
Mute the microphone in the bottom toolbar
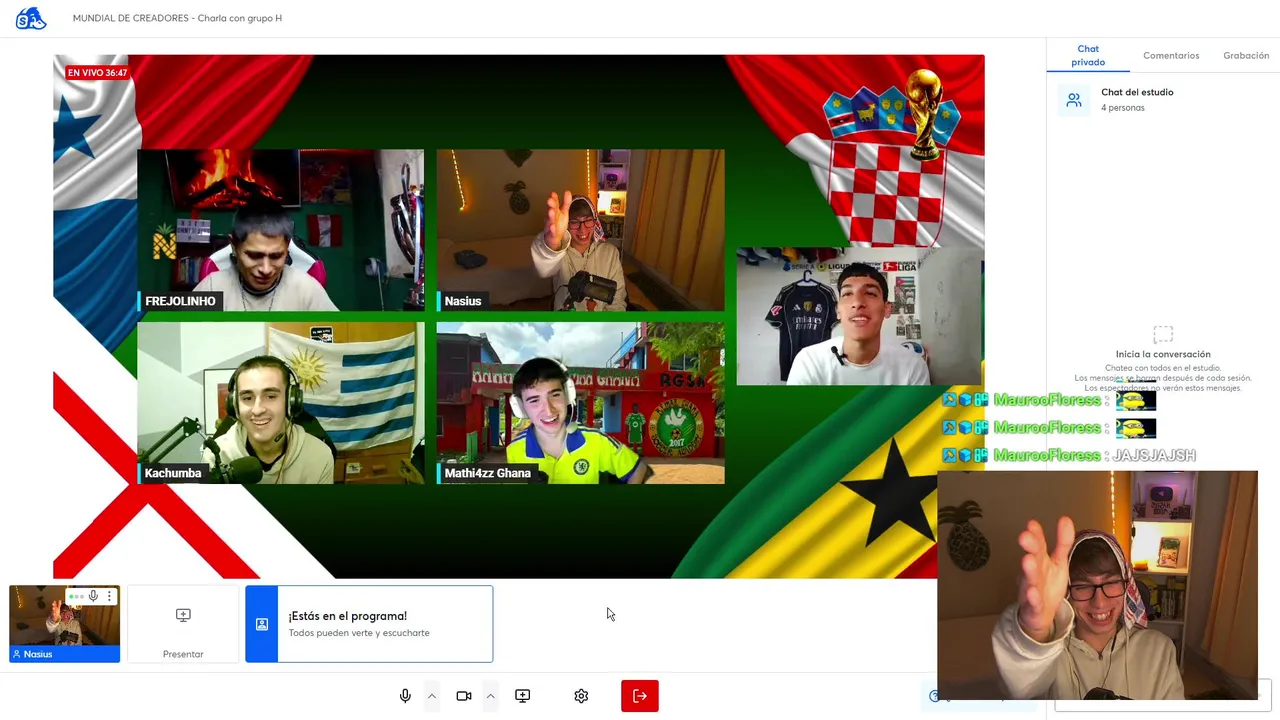(x=405, y=696)
